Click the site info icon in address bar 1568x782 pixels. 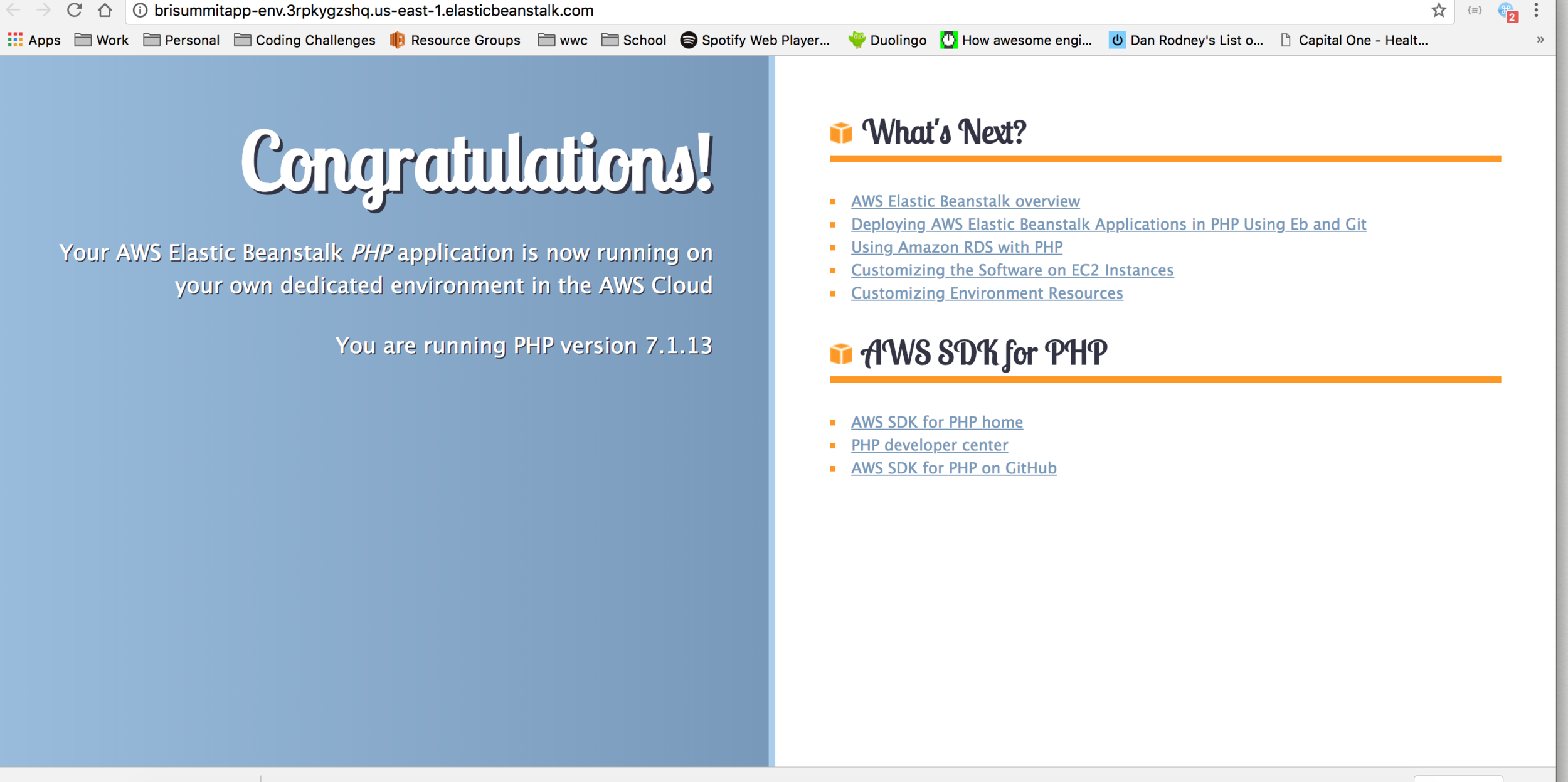140,11
